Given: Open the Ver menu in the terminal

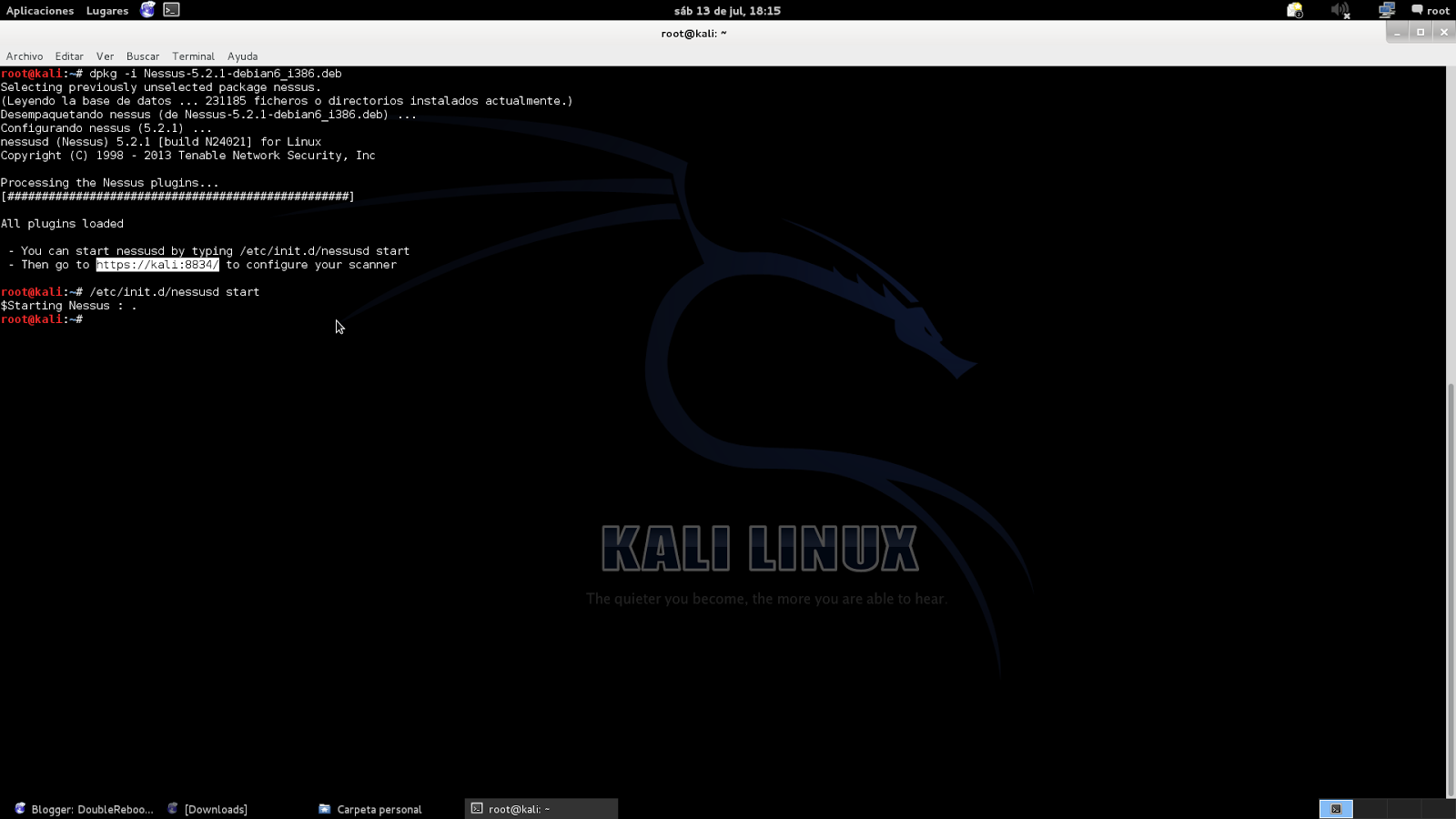Looking at the screenshot, I should 106,56.
